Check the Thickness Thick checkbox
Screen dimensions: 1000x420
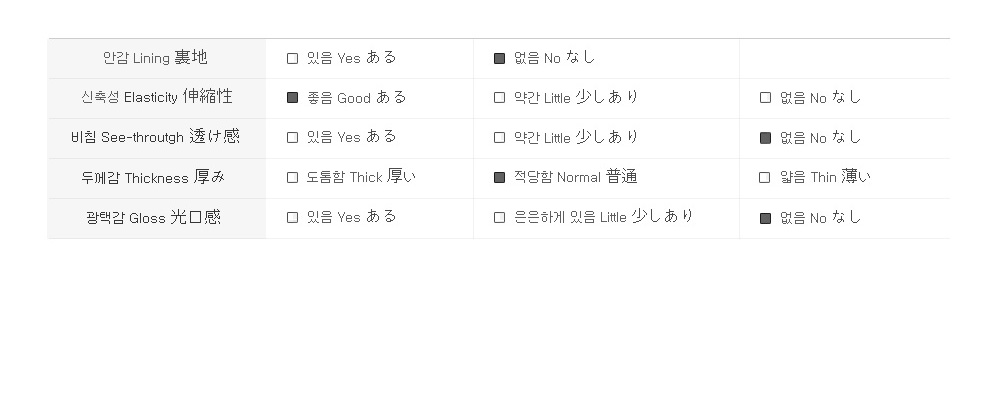tap(292, 177)
